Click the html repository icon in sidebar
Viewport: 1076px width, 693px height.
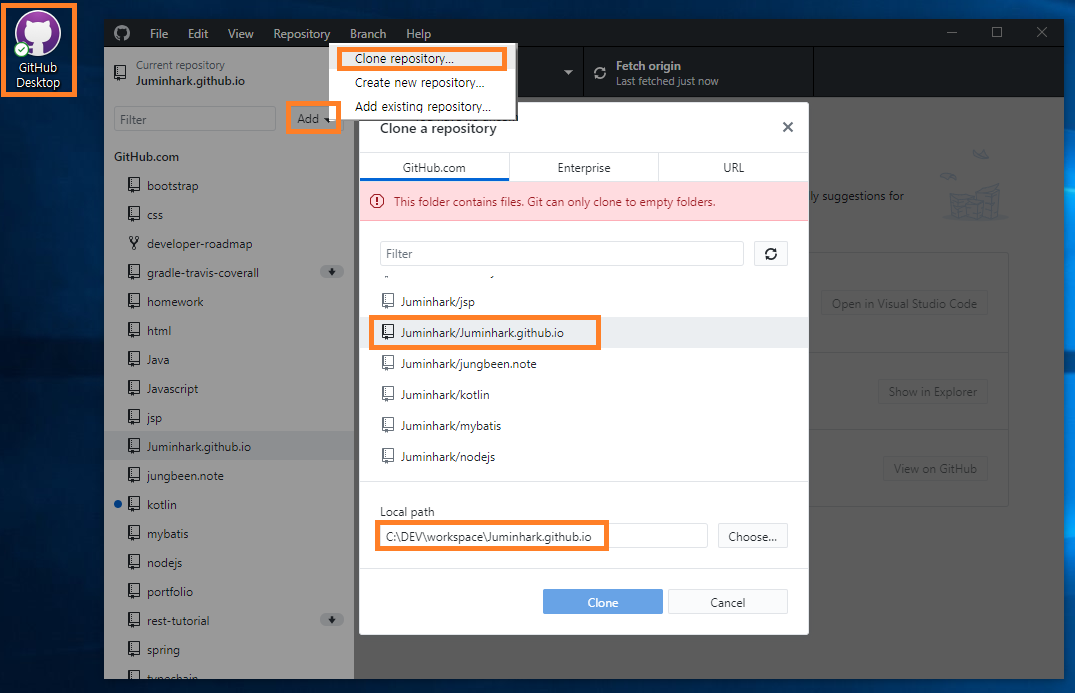134,330
